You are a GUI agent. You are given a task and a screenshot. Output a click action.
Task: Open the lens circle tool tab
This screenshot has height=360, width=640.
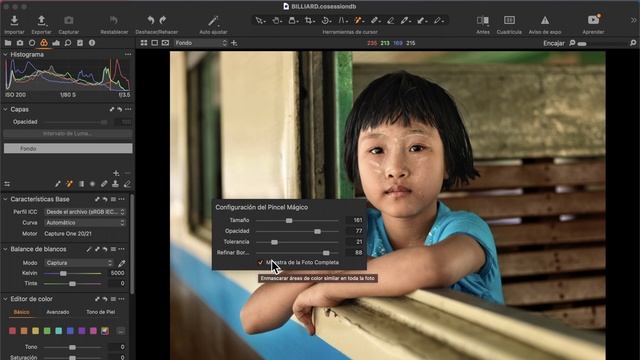[x=32, y=43]
